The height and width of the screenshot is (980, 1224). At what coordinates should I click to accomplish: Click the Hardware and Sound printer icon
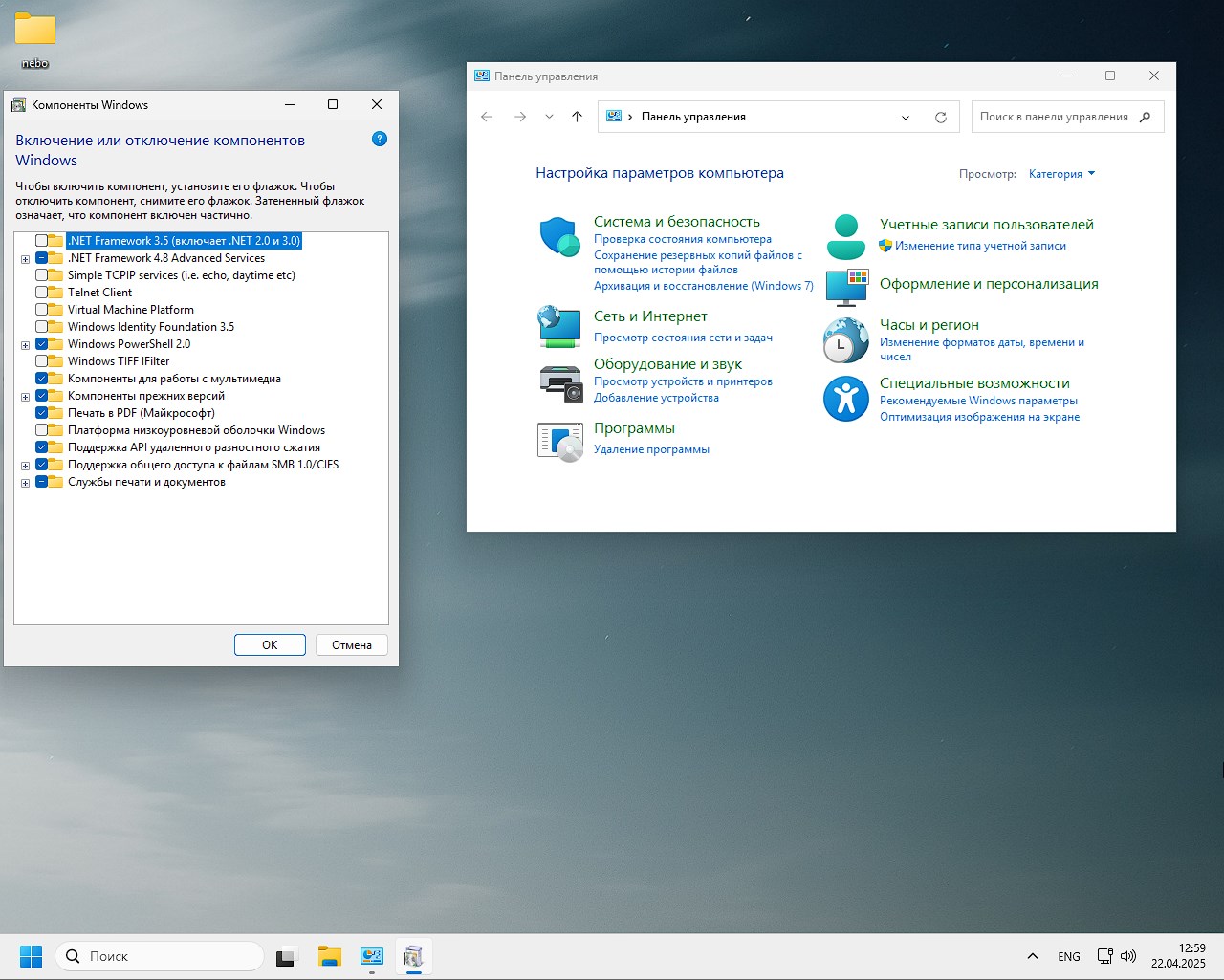pyautogui.click(x=559, y=382)
